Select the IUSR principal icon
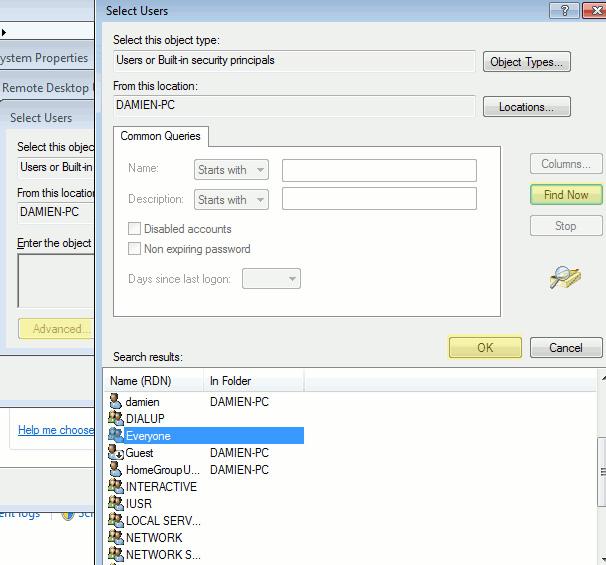 click(x=115, y=504)
